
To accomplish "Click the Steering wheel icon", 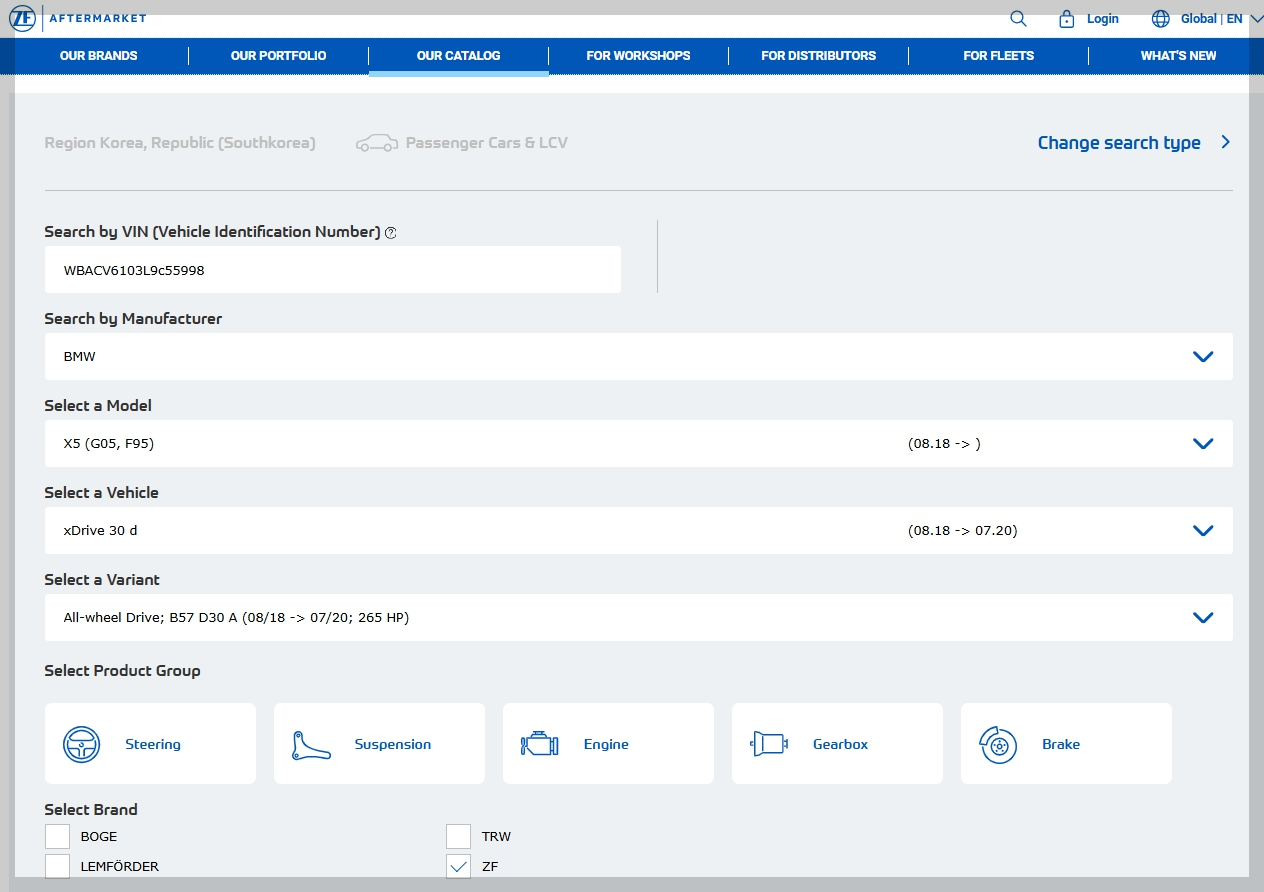I will click(82, 744).
